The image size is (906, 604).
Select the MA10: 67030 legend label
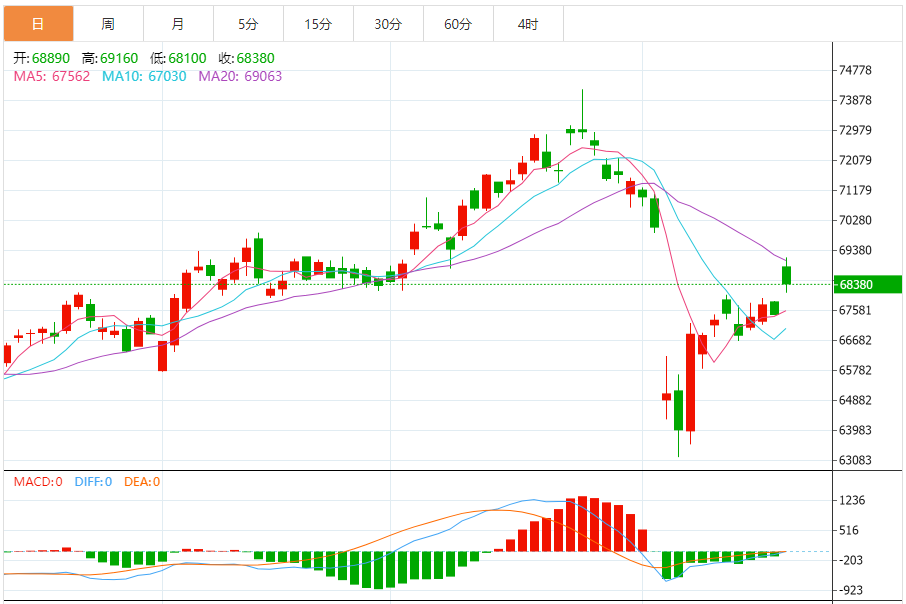(144, 76)
